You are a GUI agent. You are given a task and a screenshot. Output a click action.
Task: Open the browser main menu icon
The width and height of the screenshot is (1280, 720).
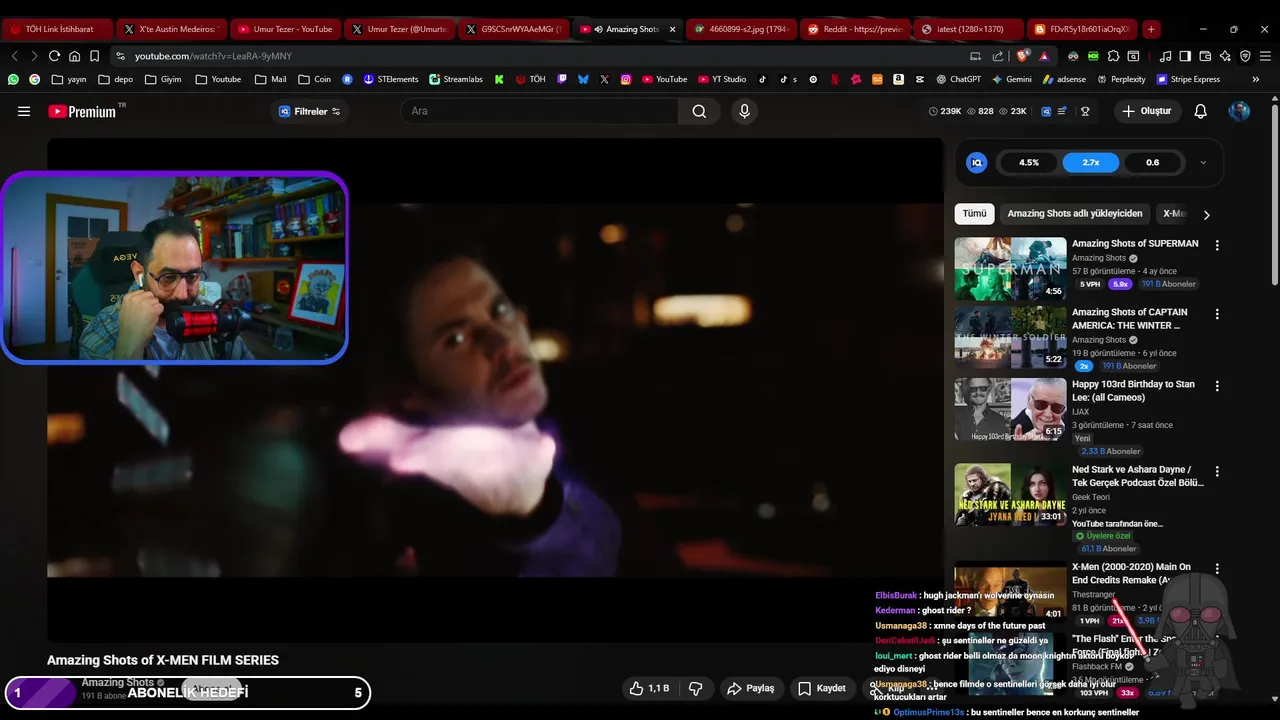click(x=1263, y=56)
